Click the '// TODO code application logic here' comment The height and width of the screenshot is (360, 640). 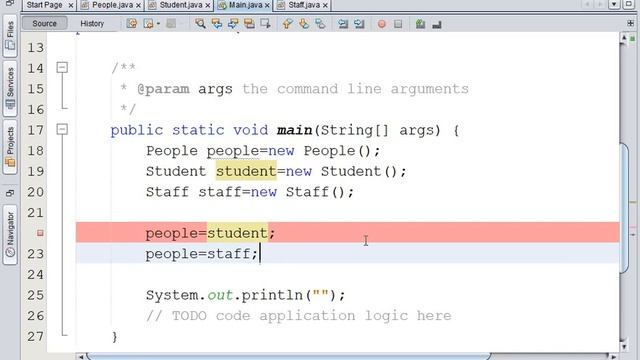click(x=299, y=316)
